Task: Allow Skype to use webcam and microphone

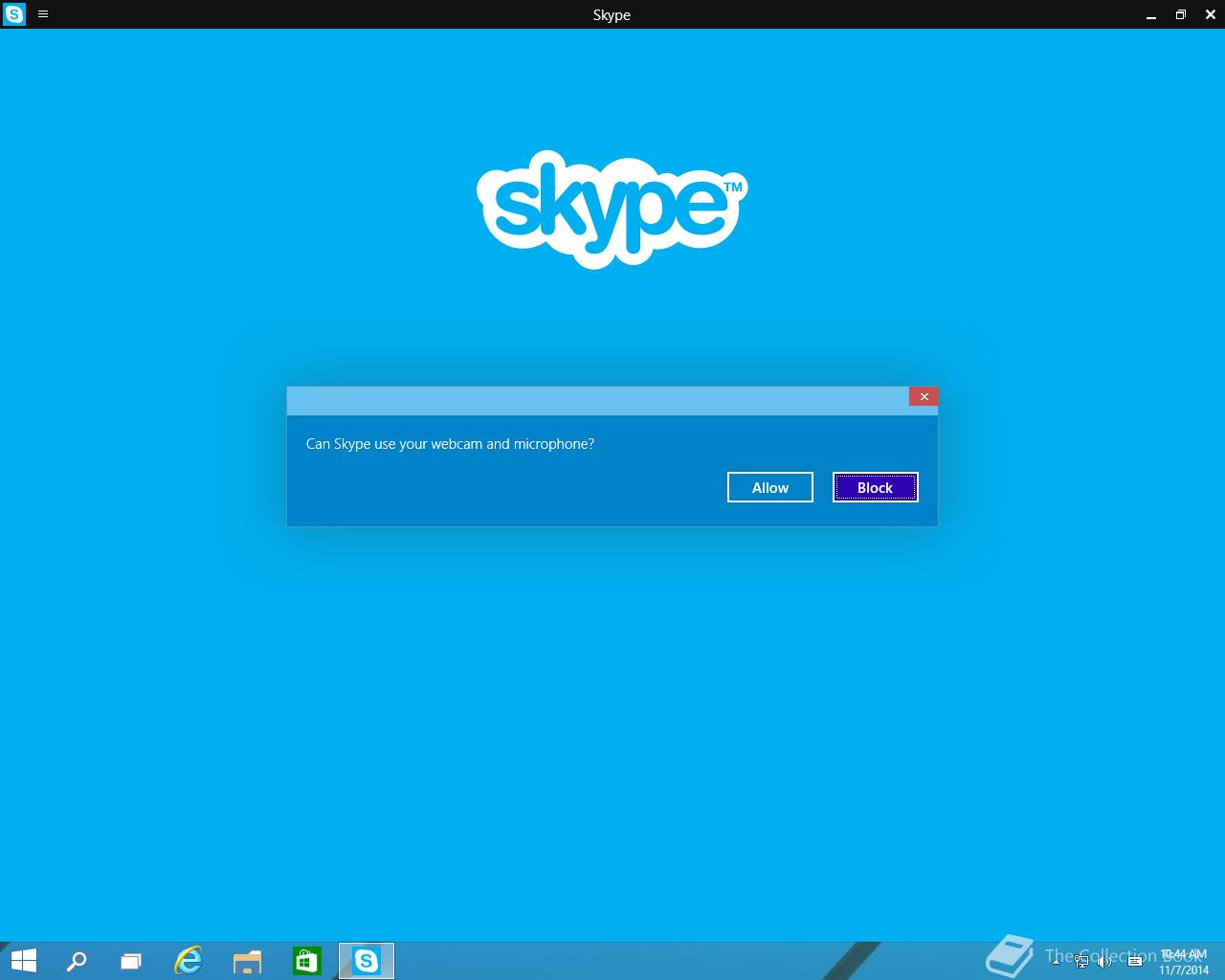Action: pyautogui.click(x=770, y=487)
